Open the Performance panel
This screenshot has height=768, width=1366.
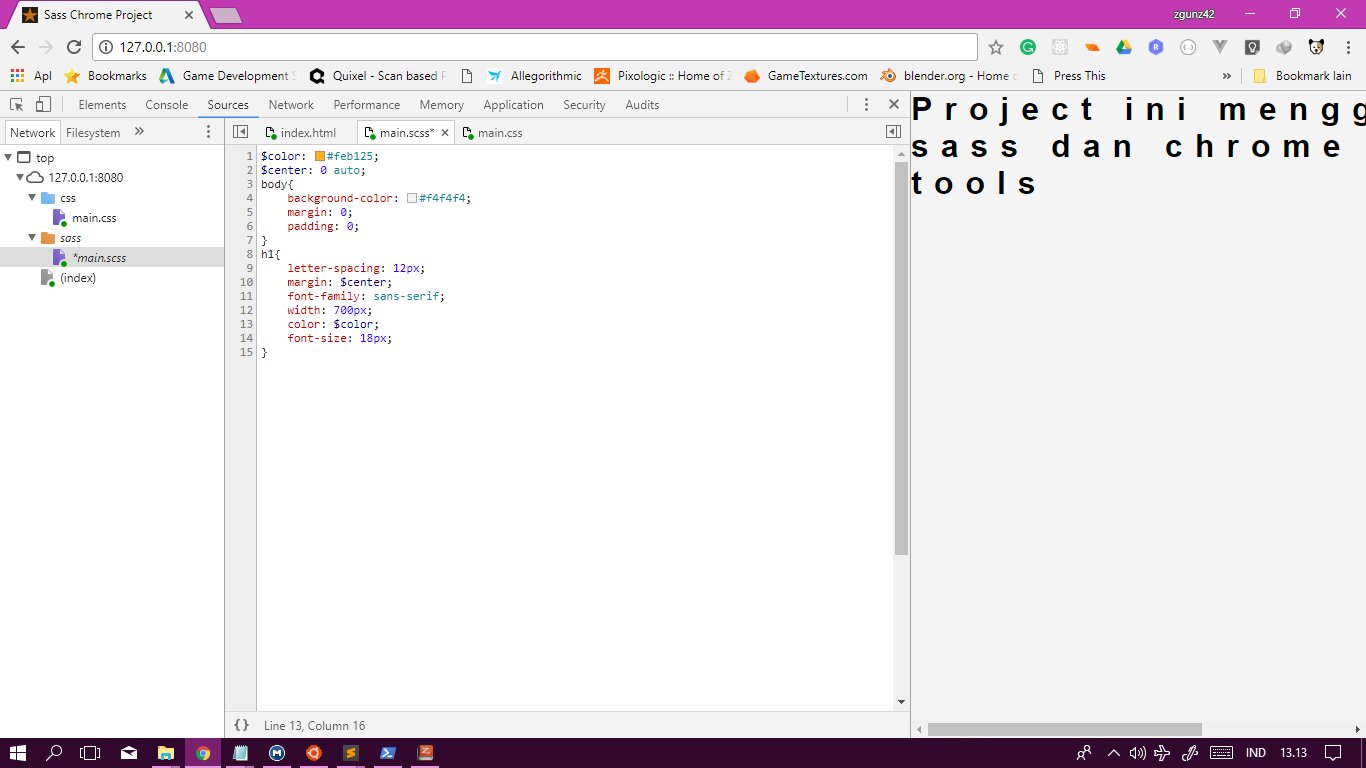click(367, 104)
